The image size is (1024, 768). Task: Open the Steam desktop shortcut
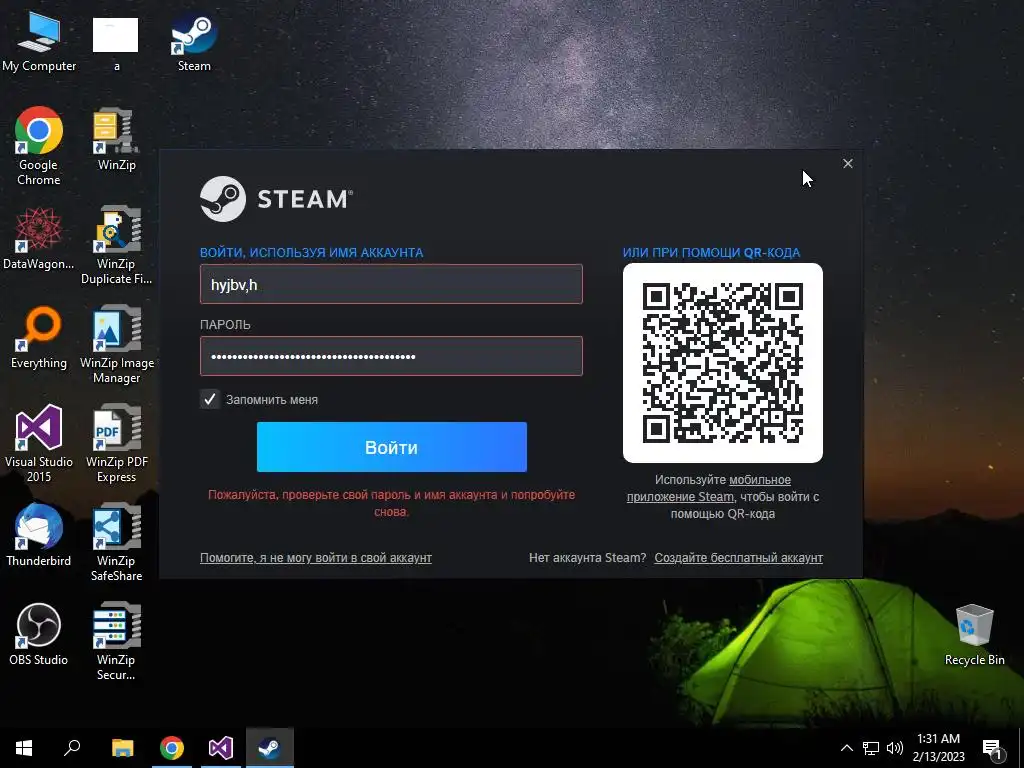pyautogui.click(x=194, y=42)
